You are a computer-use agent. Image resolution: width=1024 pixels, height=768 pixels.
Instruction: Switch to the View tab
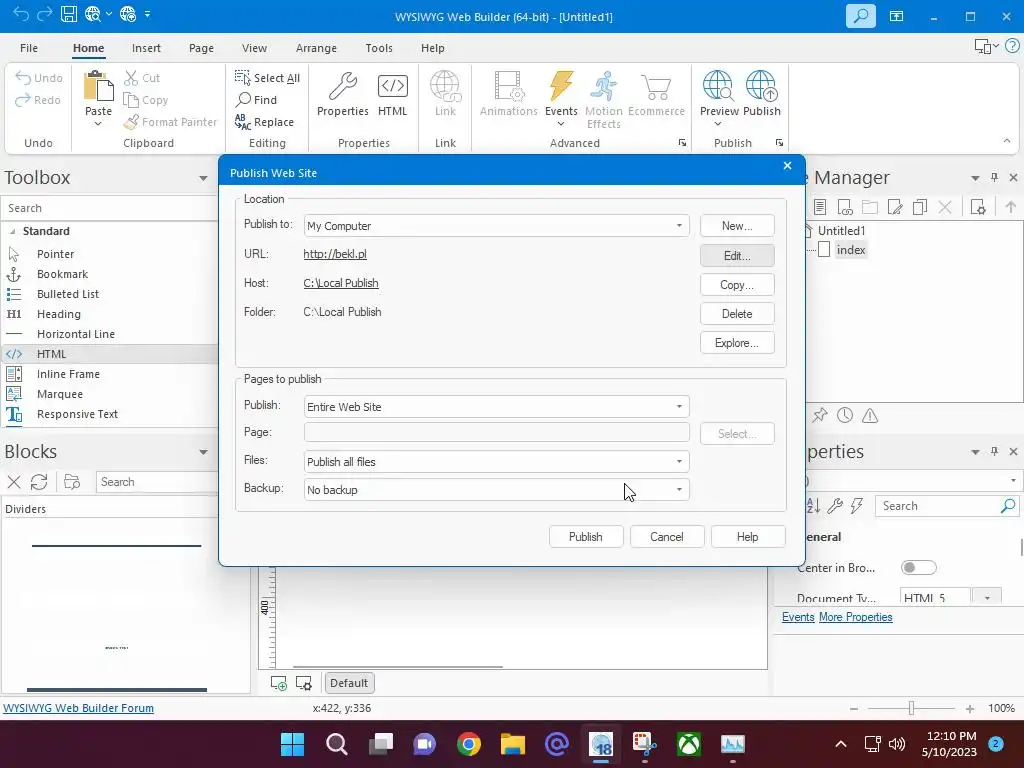pos(254,48)
